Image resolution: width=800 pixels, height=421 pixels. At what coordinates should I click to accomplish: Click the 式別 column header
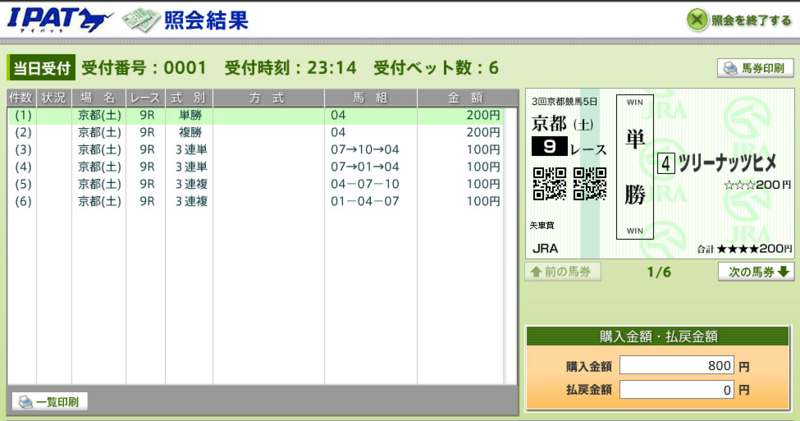189,98
